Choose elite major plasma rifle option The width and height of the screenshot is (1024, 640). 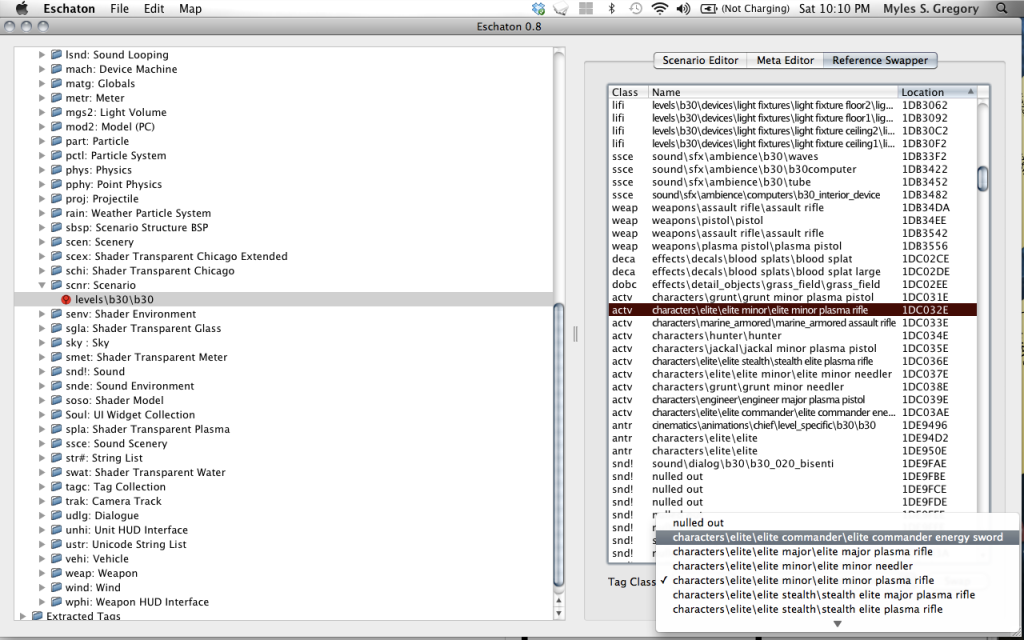[x=837, y=552]
